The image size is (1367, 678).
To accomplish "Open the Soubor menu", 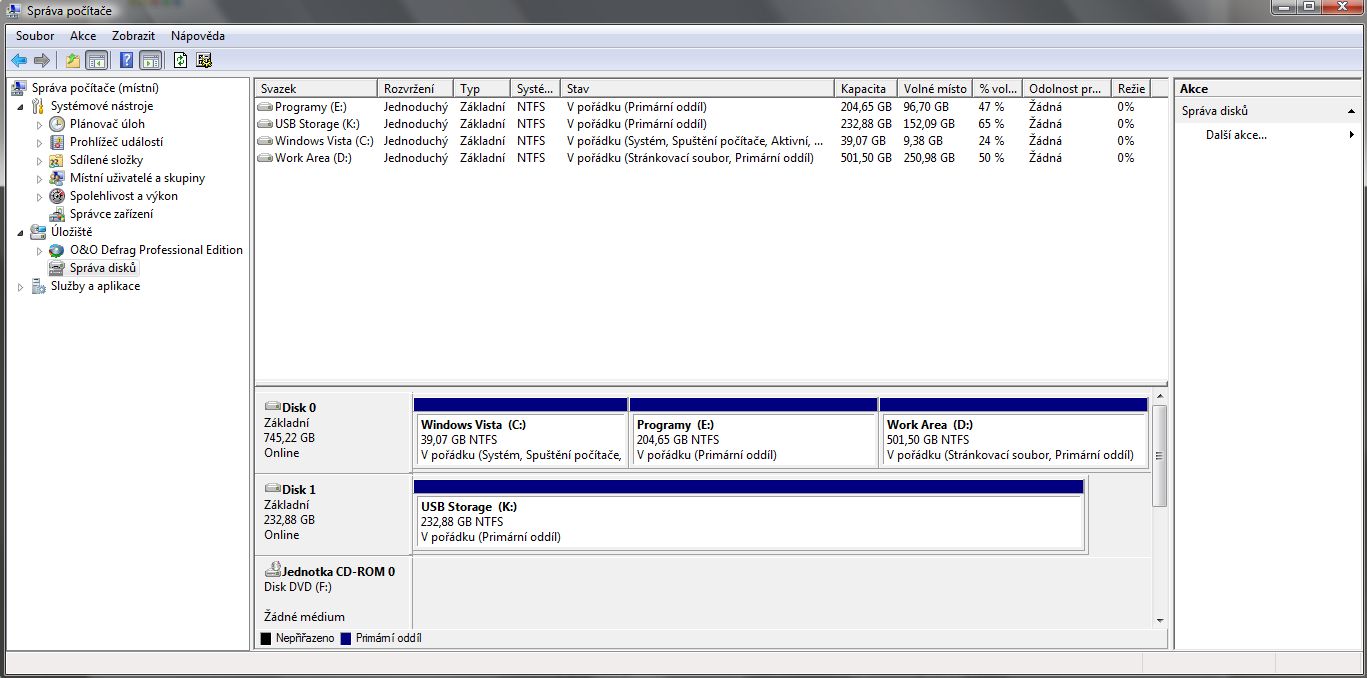I will pyautogui.click(x=35, y=36).
